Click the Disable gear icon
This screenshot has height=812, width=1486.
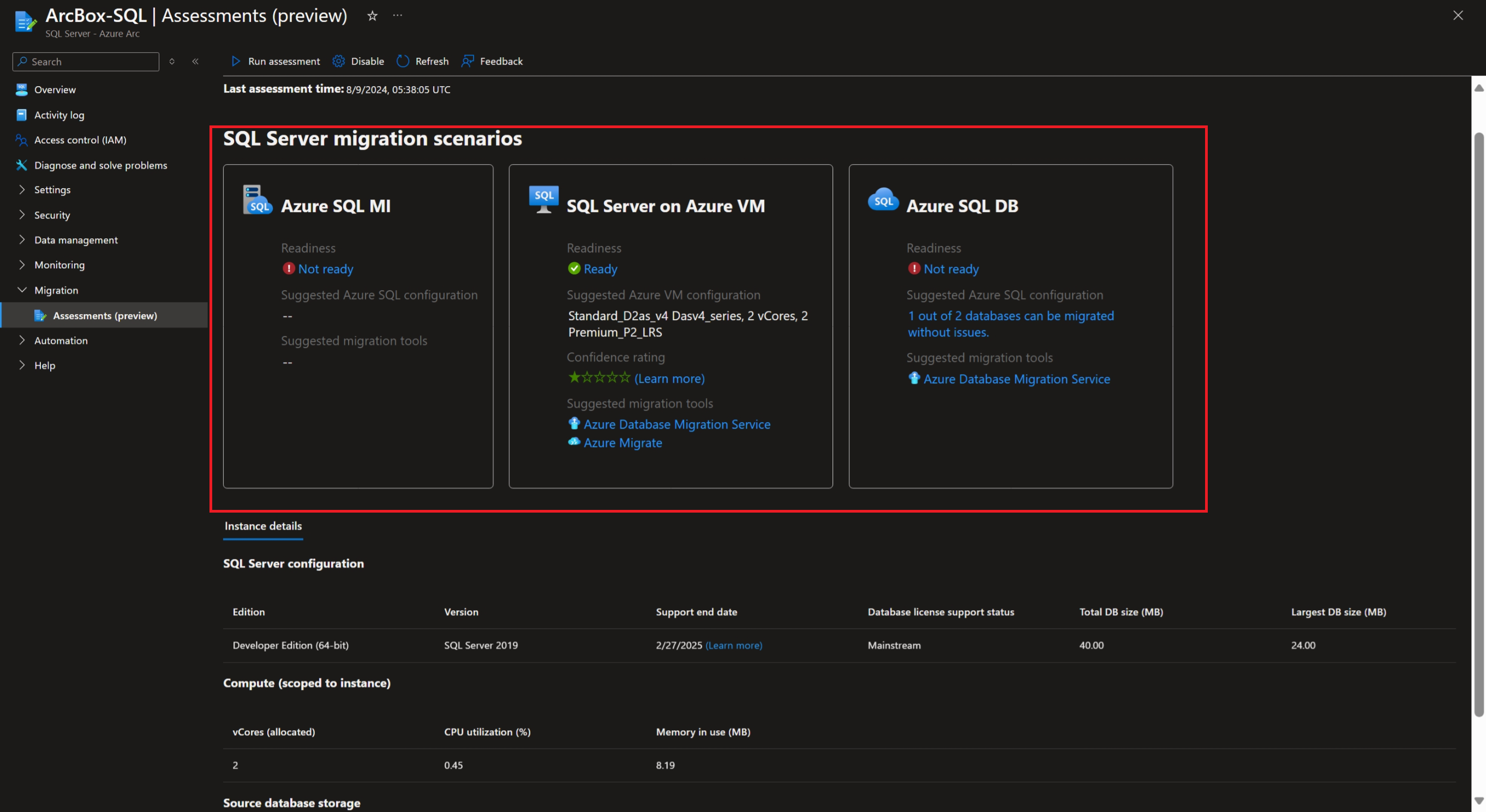pyautogui.click(x=339, y=61)
